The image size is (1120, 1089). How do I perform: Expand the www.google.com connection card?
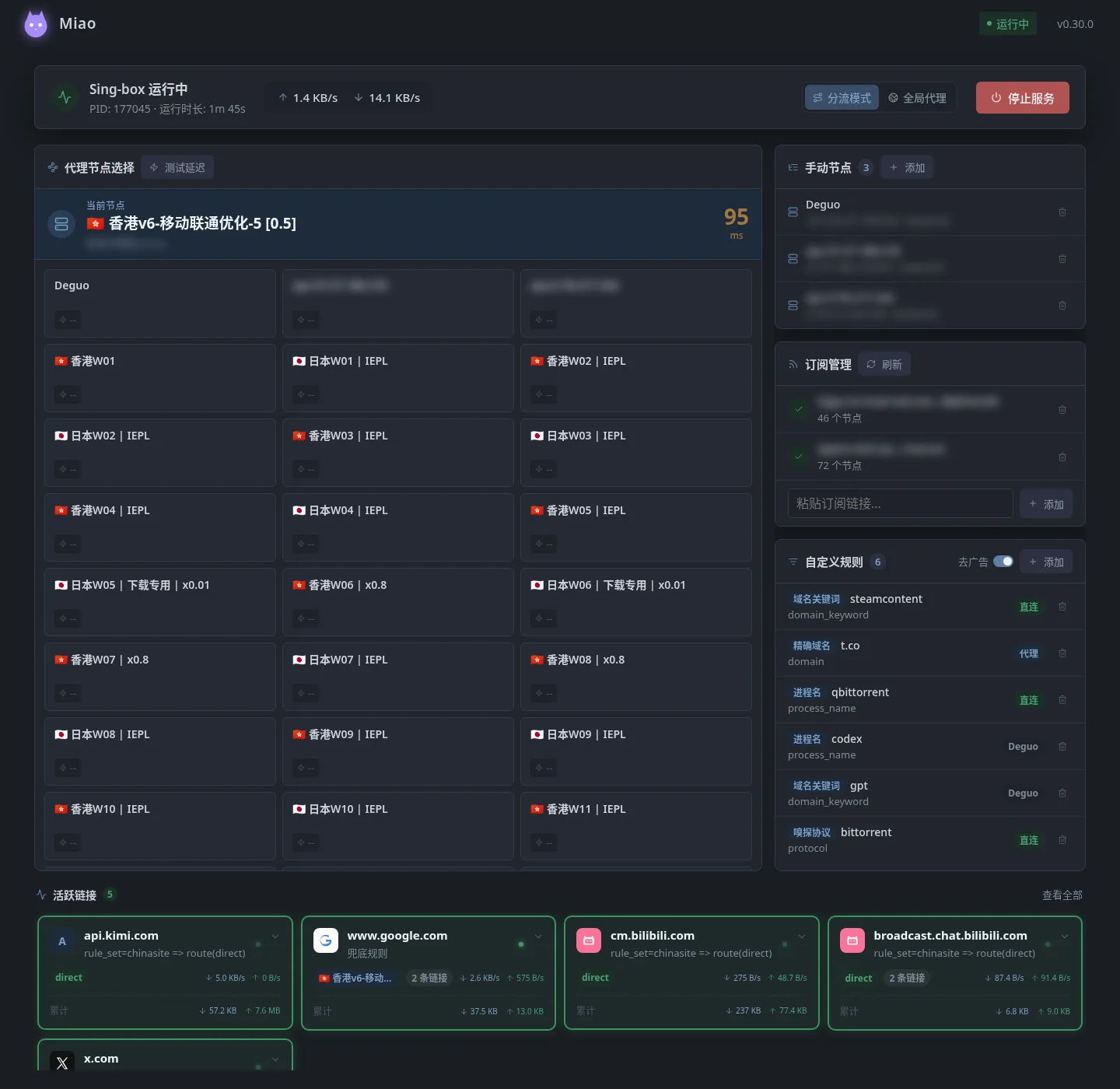click(x=538, y=937)
